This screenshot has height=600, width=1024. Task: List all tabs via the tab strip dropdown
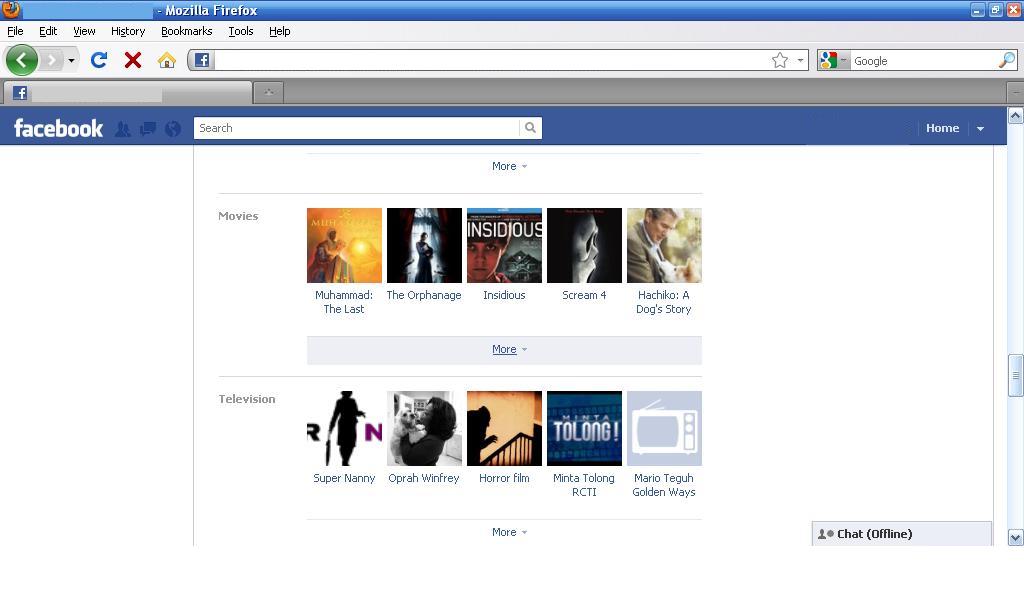(x=1016, y=93)
